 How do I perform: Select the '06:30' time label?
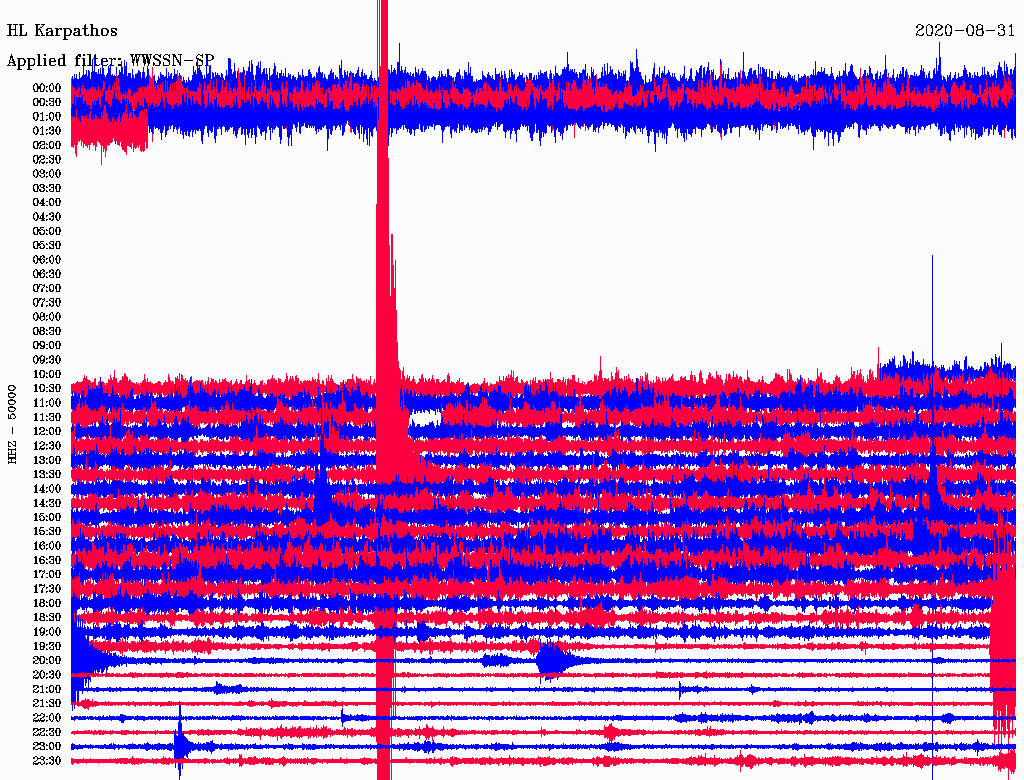[47, 274]
